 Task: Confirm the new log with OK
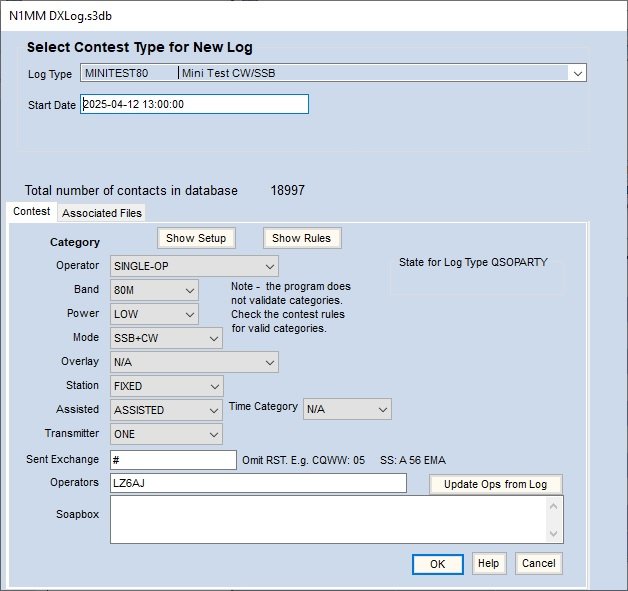tap(437, 564)
